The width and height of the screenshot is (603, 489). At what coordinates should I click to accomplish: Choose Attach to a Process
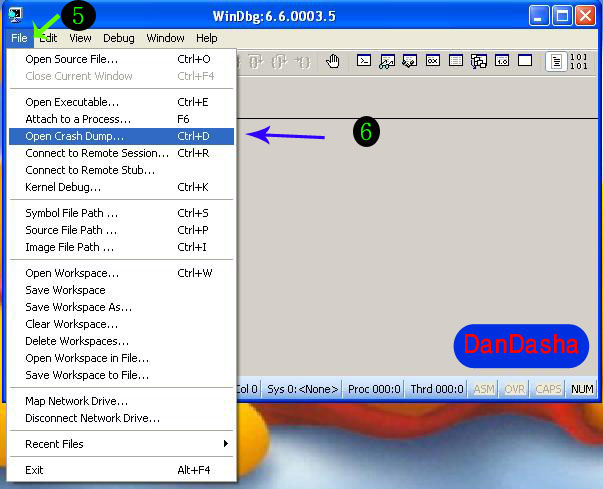[121, 119]
